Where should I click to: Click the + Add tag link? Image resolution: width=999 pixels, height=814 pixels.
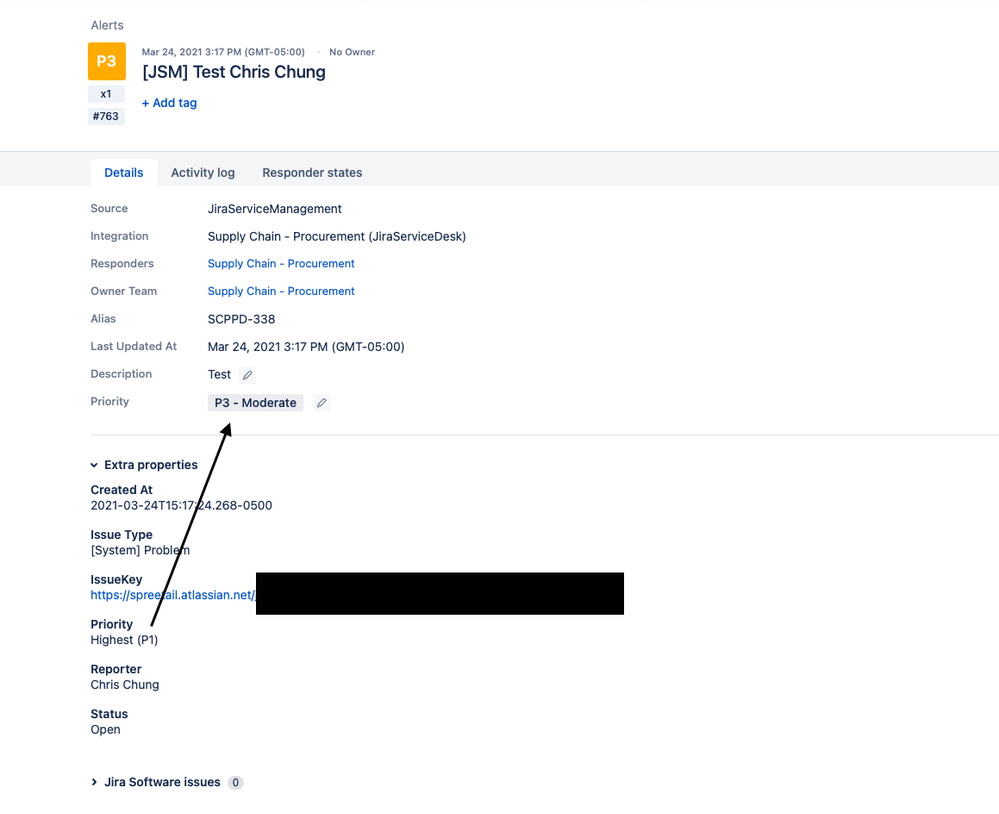pyautogui.click(x=169, y=103)
